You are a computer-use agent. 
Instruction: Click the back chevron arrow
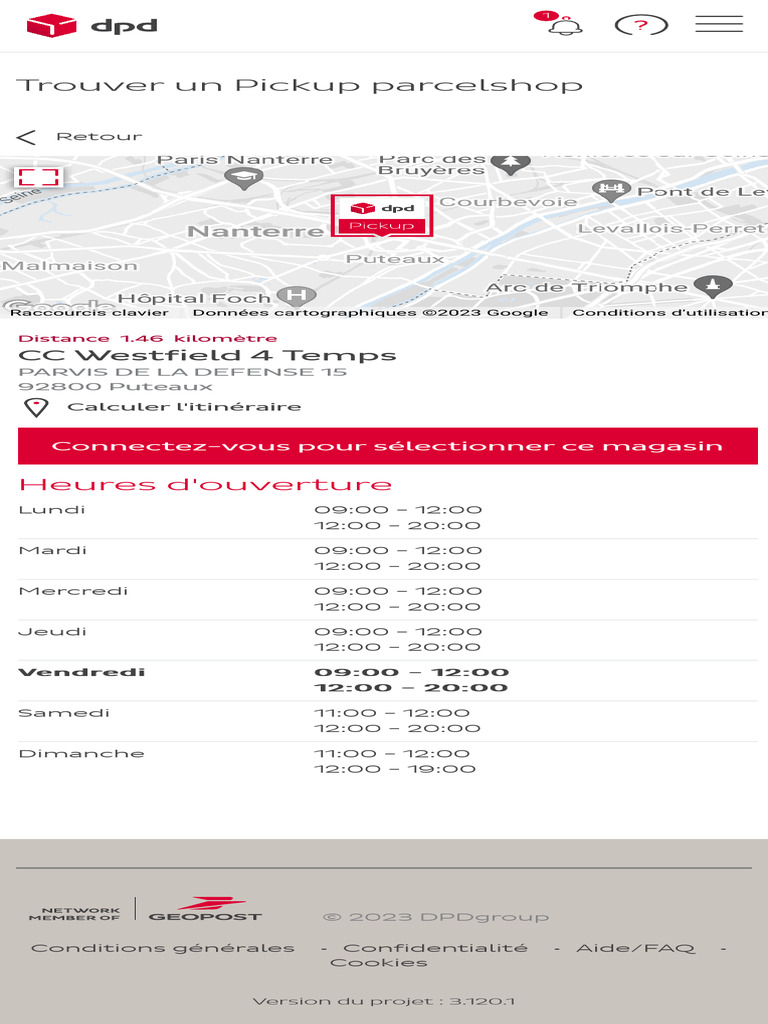point(26,137)
